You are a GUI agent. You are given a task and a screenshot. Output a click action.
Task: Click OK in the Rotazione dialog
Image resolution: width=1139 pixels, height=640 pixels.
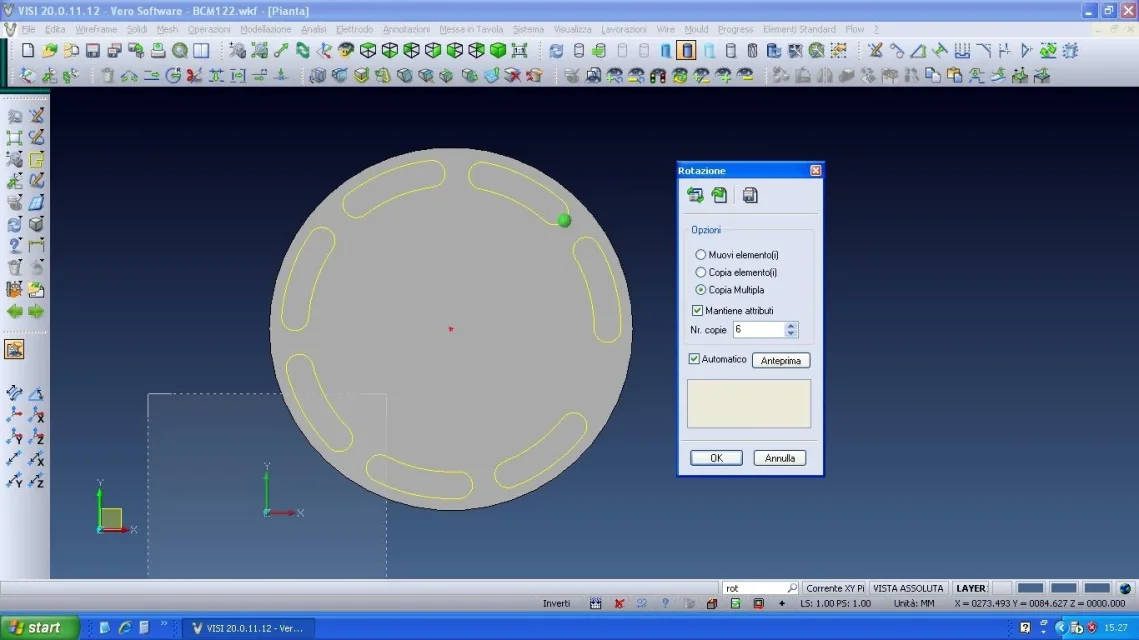(716, 458)
